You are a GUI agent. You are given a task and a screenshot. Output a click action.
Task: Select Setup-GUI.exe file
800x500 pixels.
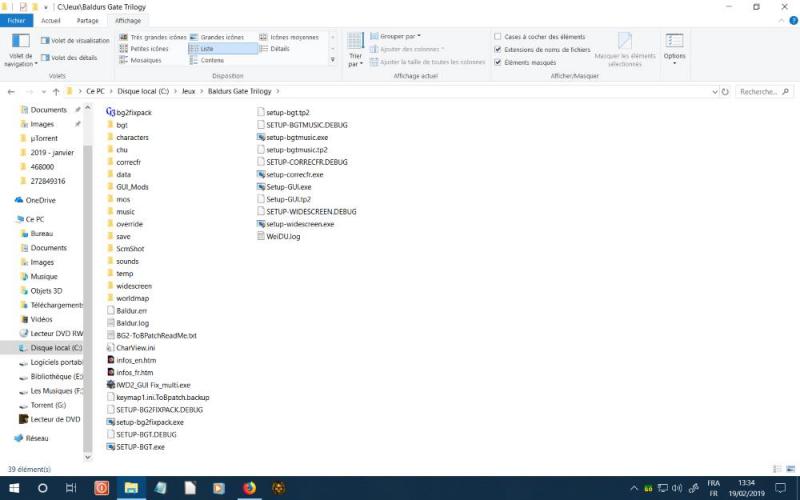(x=284, y=187)
